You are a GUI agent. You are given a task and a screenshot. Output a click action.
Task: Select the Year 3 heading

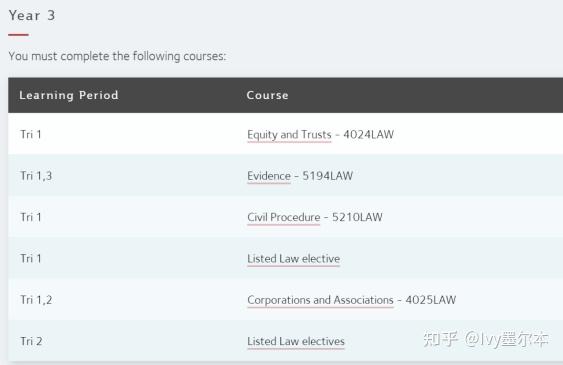pos(32,15)
